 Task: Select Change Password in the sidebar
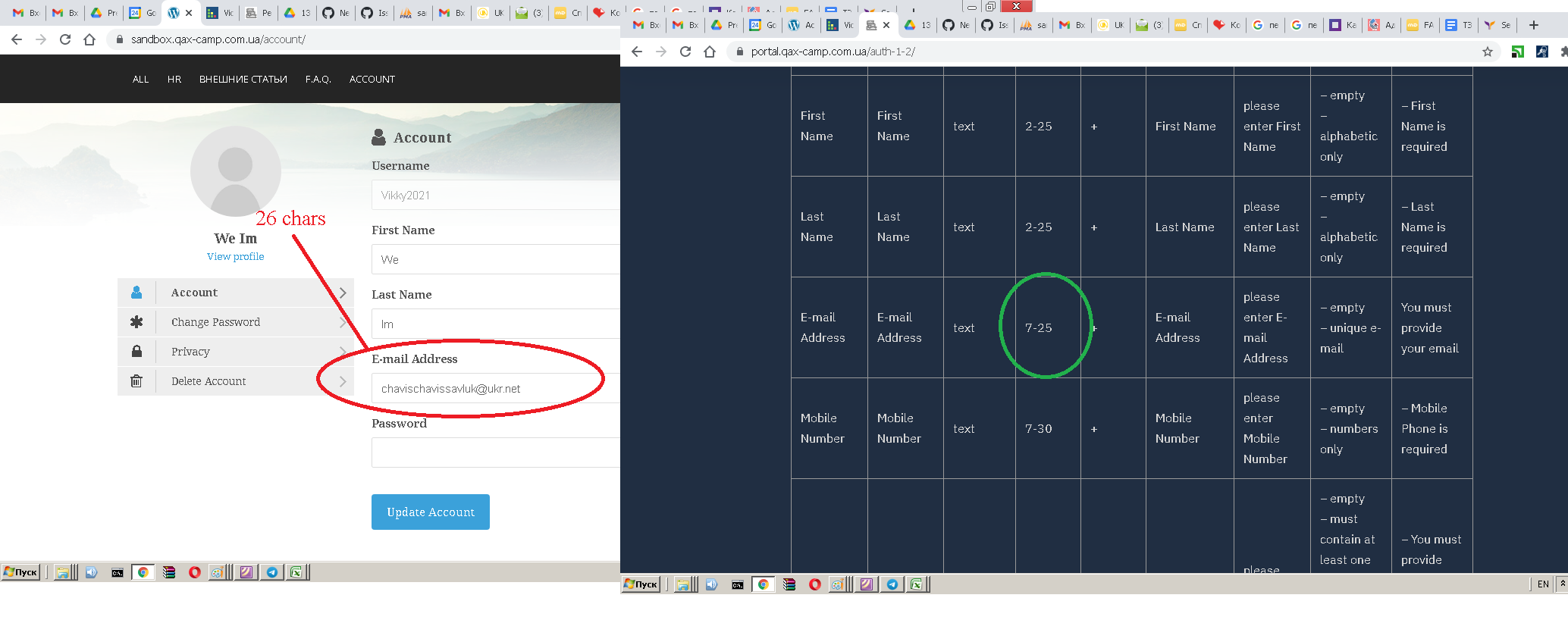236,322
